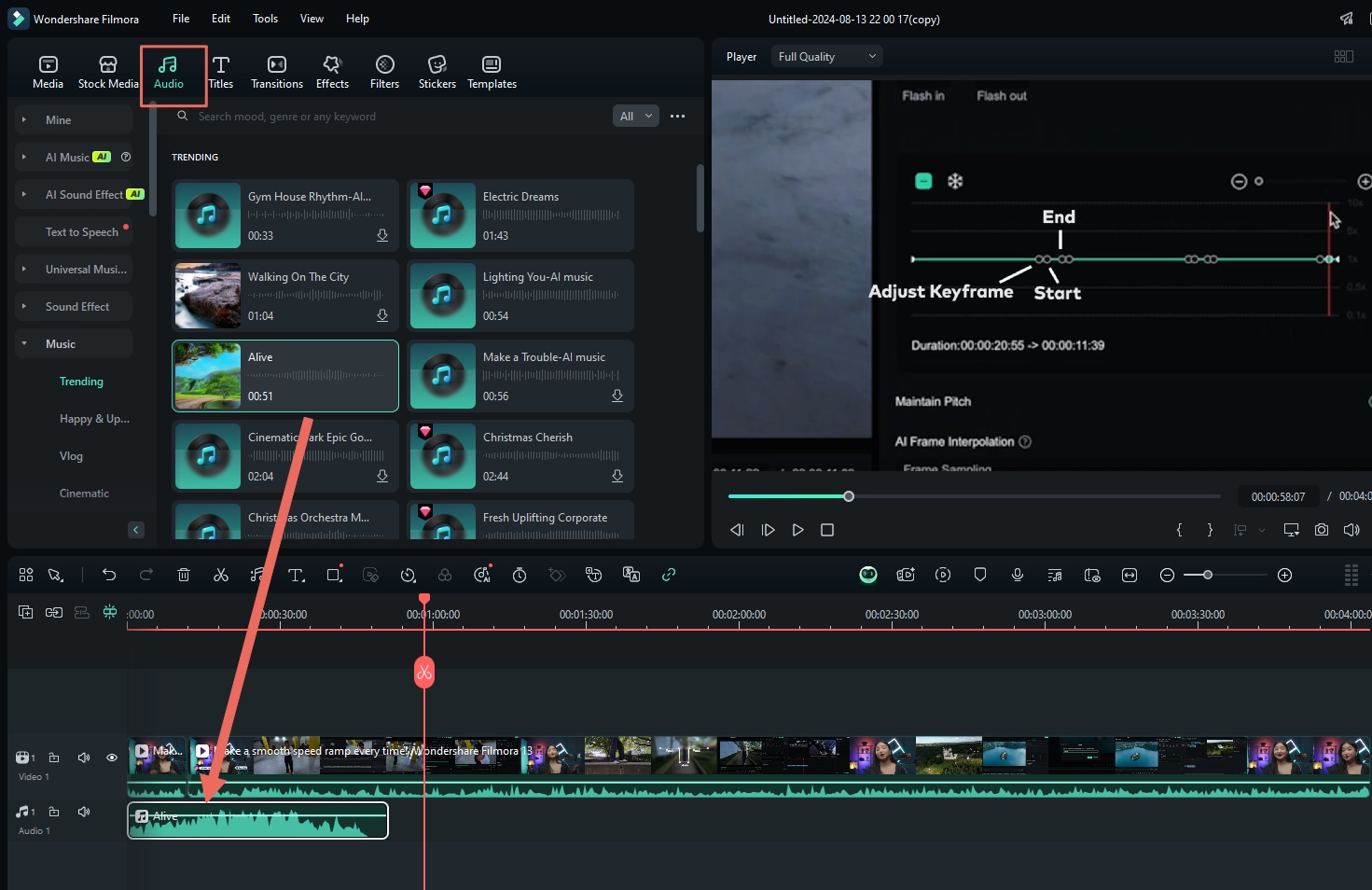1372x890 pixels.
Task: Switch to the Titles tab
Action: click(x=221, y=72)
